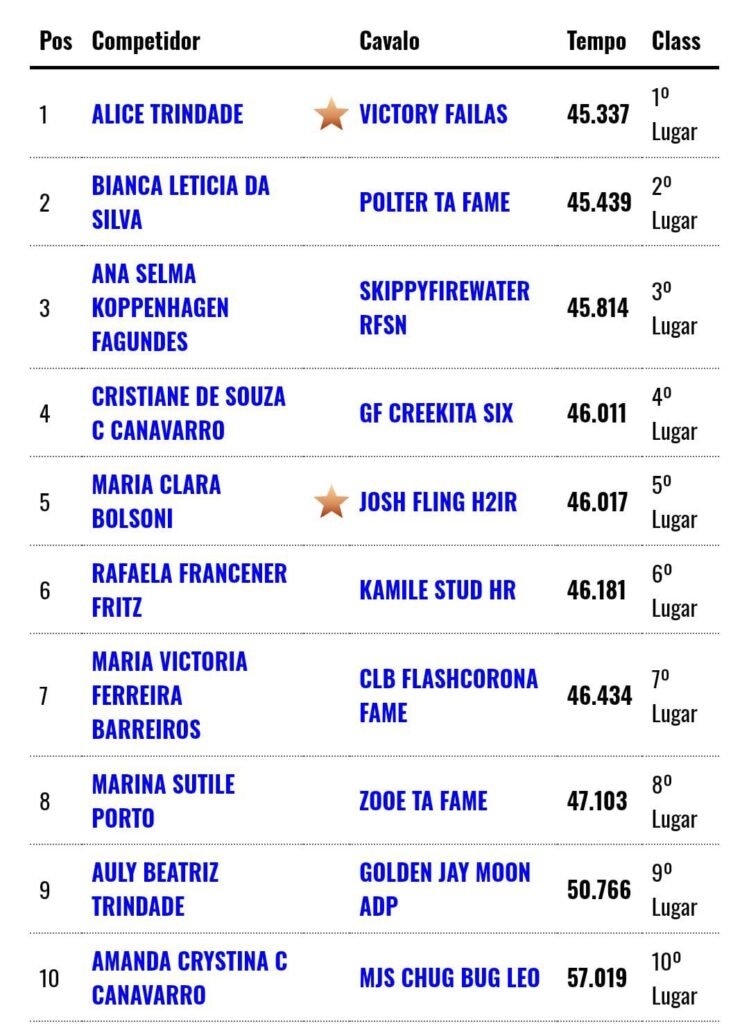Open horse Polter Ta Fame link
This screenshot has width=749, height=1024.
pos(434,202)
